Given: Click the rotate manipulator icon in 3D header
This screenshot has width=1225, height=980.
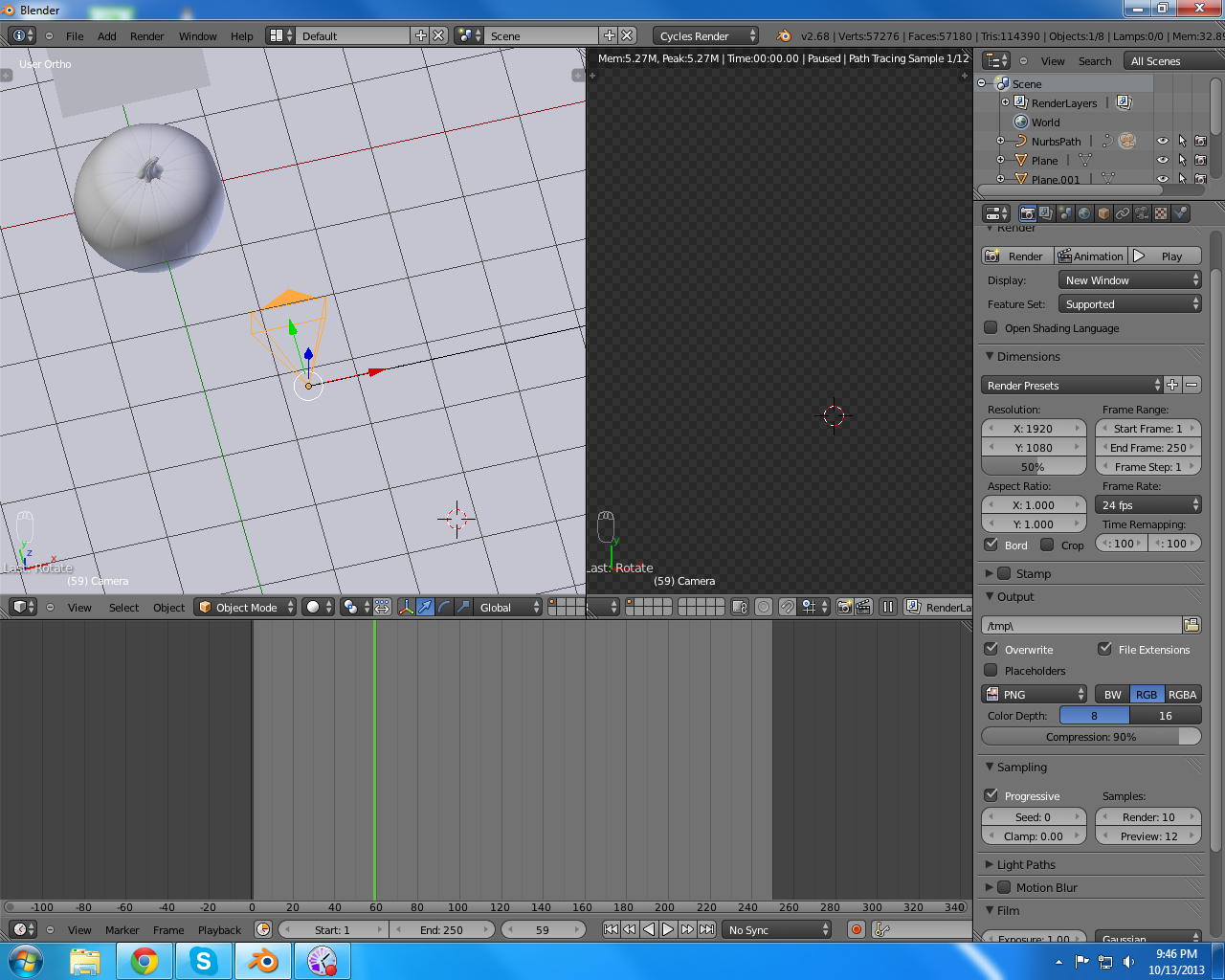Looking at the screenshot, I should (x=444, y=607).
